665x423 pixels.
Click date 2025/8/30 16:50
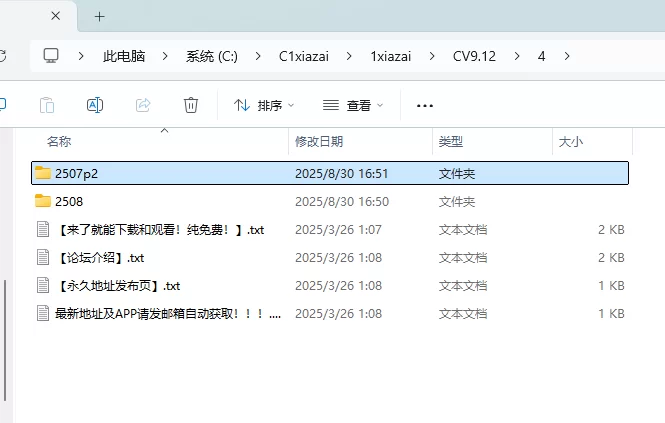pyautogui.click(x=342, y=202)
